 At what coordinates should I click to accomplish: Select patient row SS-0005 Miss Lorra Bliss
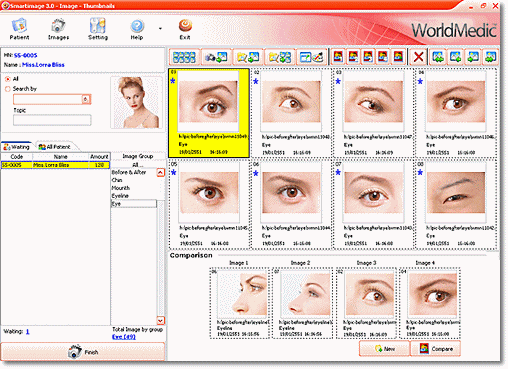55,165
